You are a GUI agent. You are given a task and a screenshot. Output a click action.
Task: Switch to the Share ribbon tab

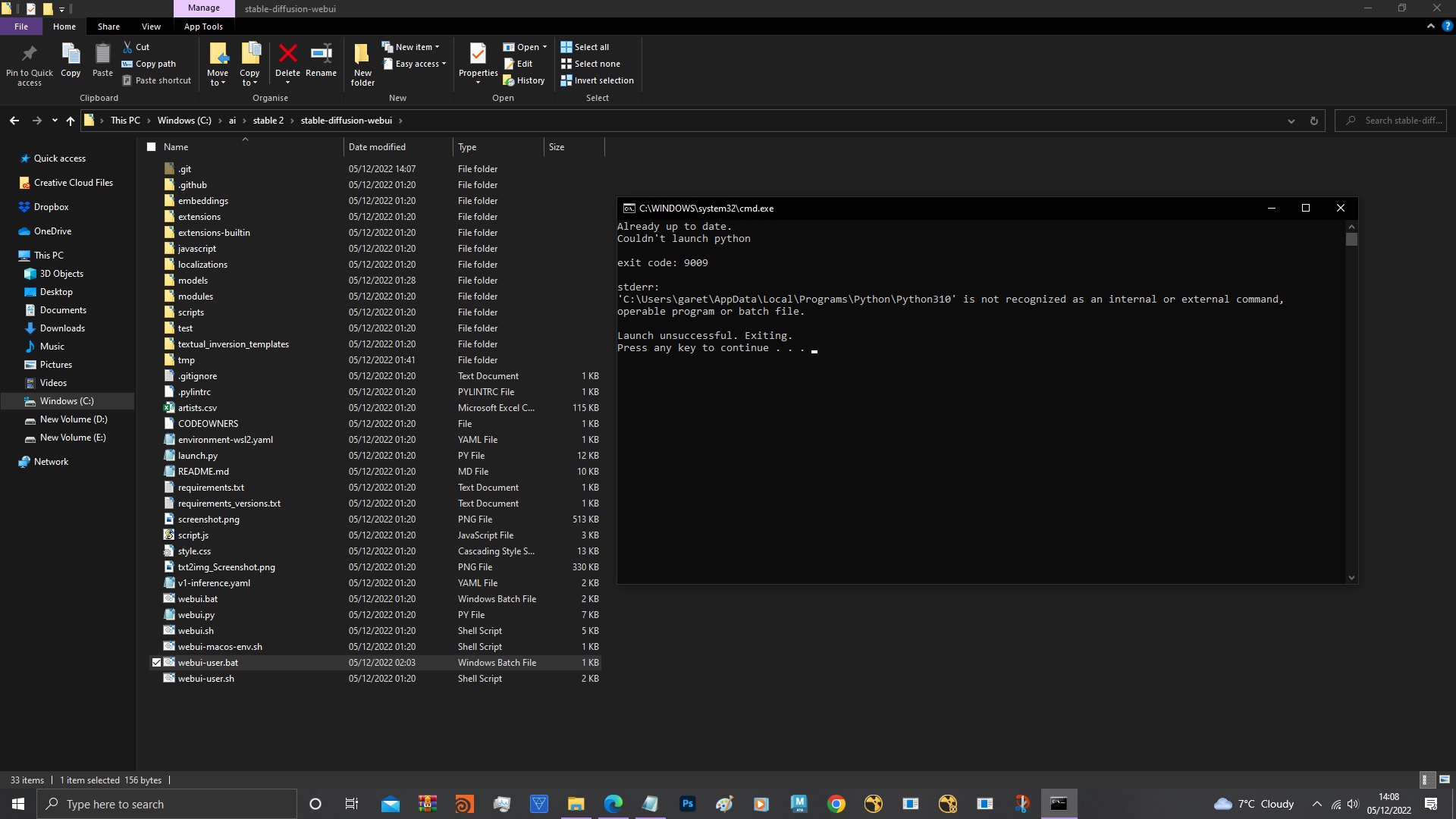108,26
